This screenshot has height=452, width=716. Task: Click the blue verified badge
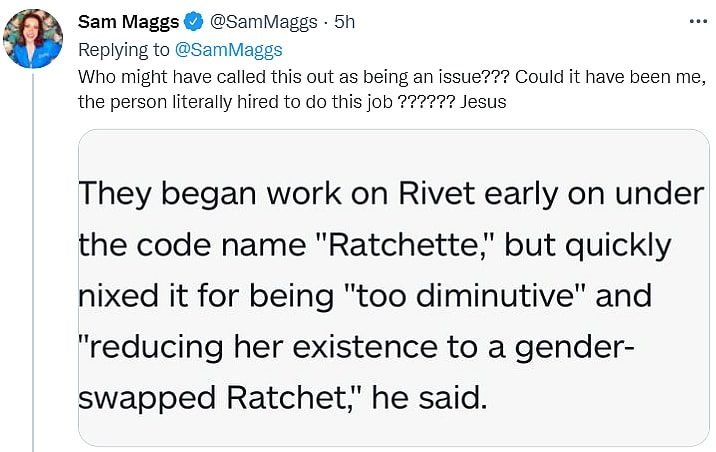click(x=194, y=21)
